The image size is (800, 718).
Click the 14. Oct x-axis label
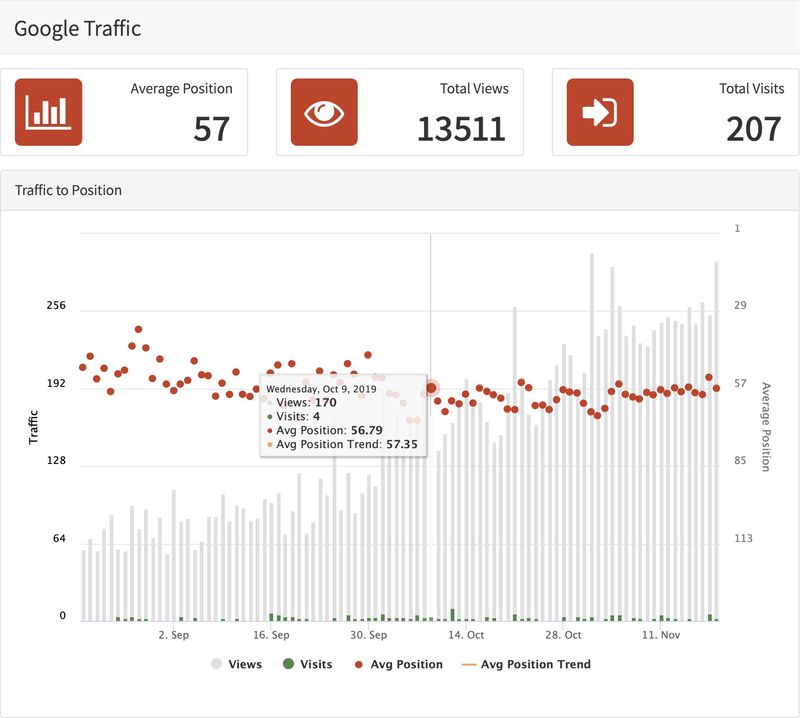pos(466,635)
